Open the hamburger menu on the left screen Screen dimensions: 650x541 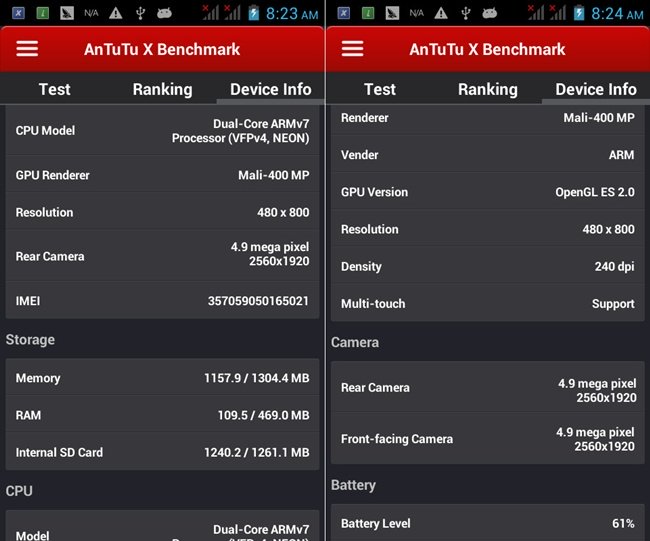27,49
